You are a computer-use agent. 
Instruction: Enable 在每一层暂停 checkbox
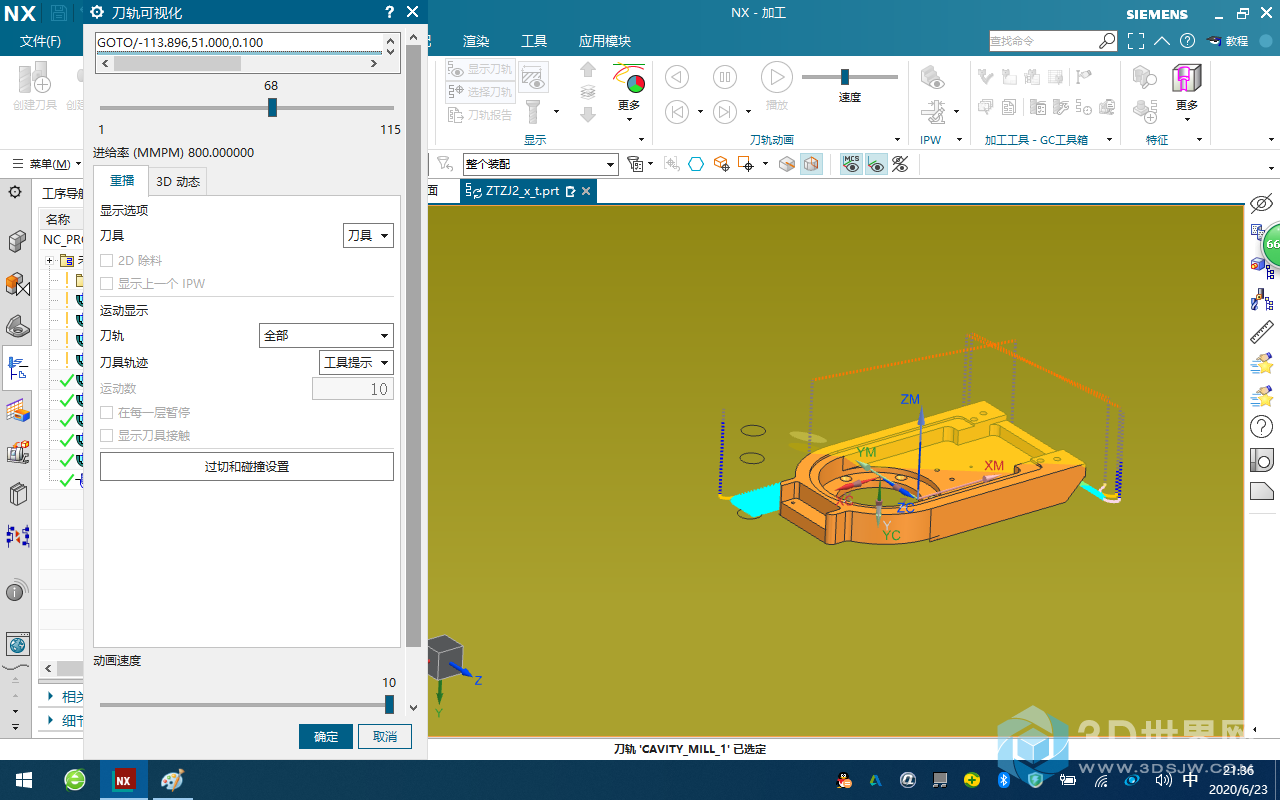point(106,412)
